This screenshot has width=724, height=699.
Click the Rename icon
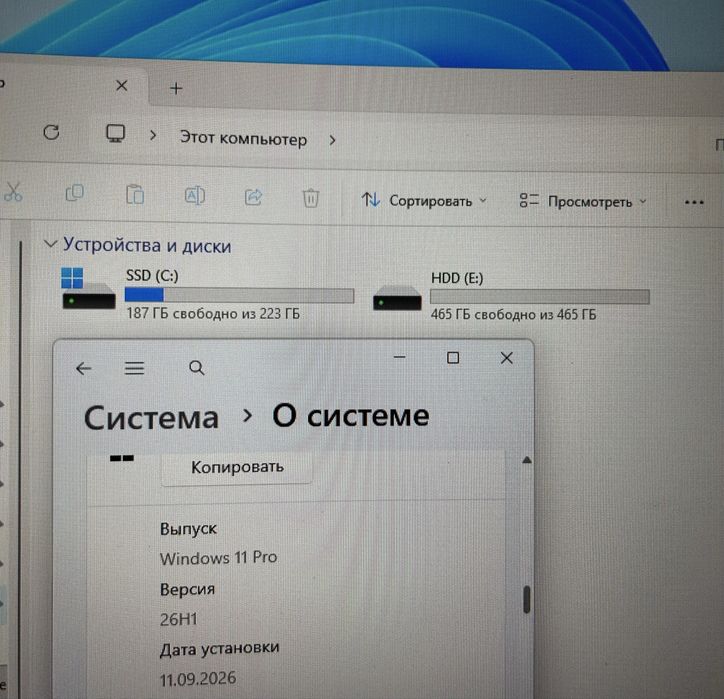tap(195, 196)
